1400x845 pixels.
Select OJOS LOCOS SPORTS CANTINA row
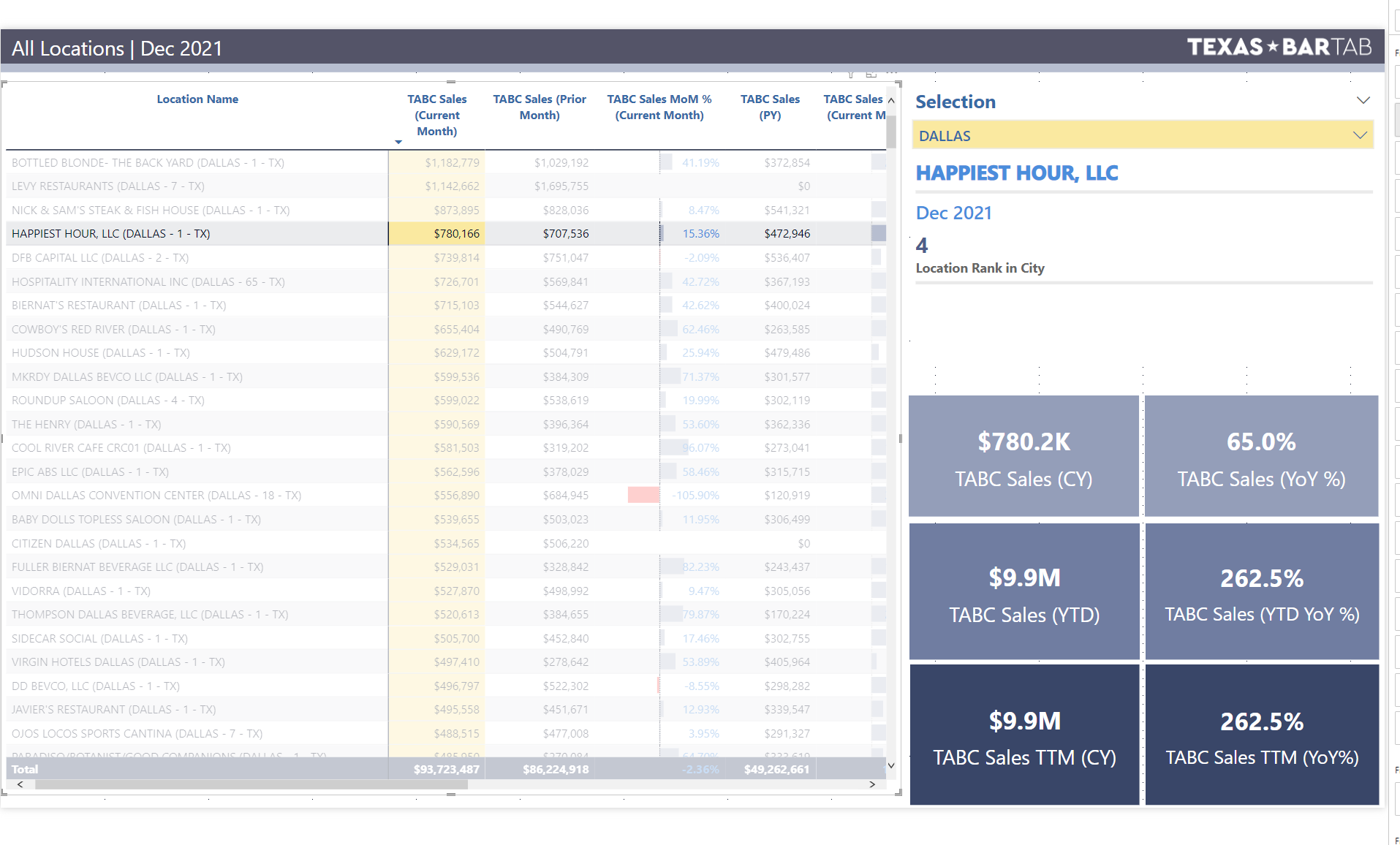click(446, 733)
